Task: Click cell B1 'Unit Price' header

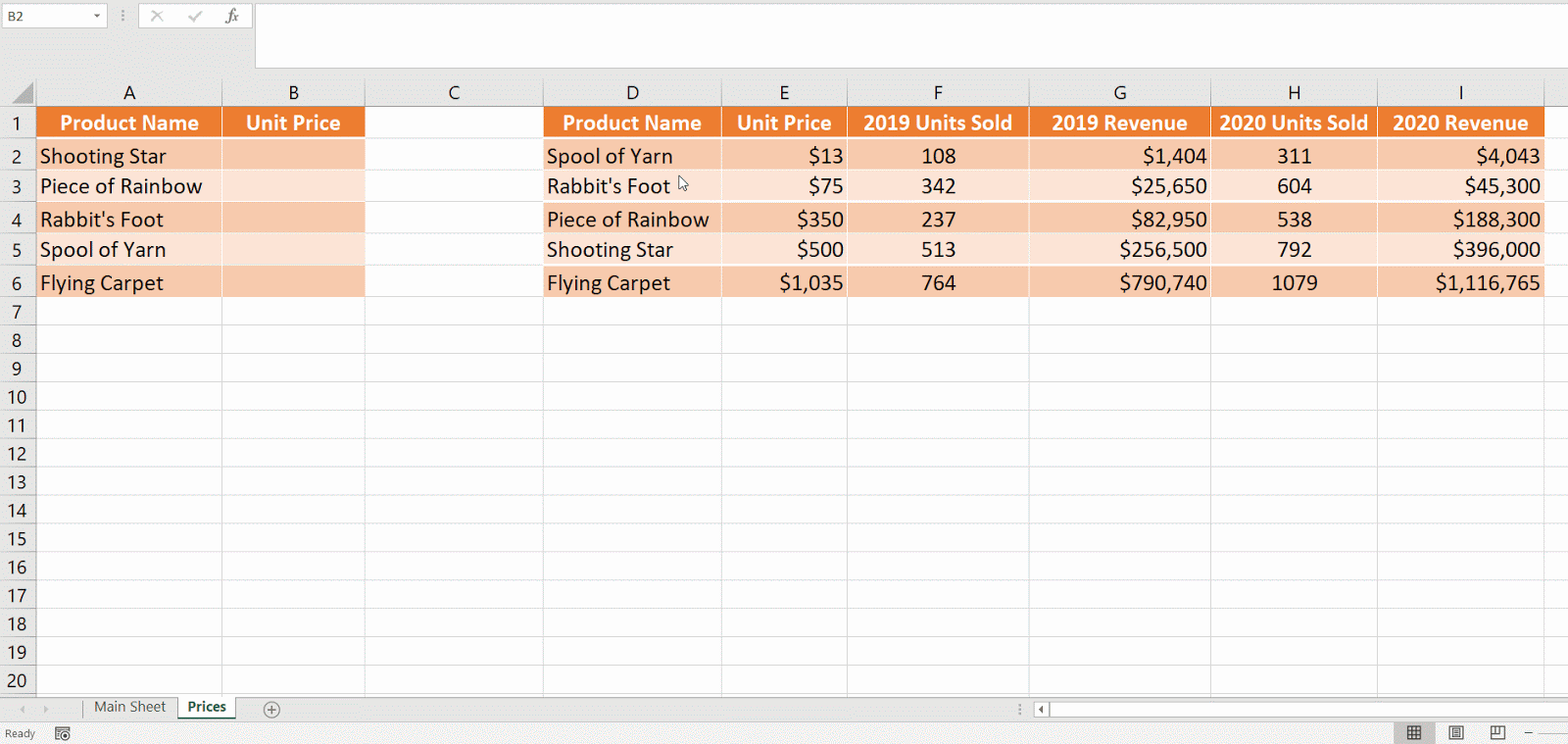Action: [x=293, y=123]
